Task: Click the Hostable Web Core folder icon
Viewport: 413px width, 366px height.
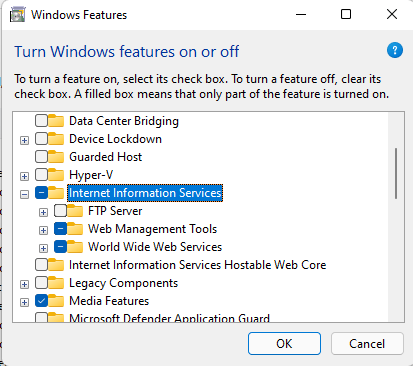Action: (56, 265)
